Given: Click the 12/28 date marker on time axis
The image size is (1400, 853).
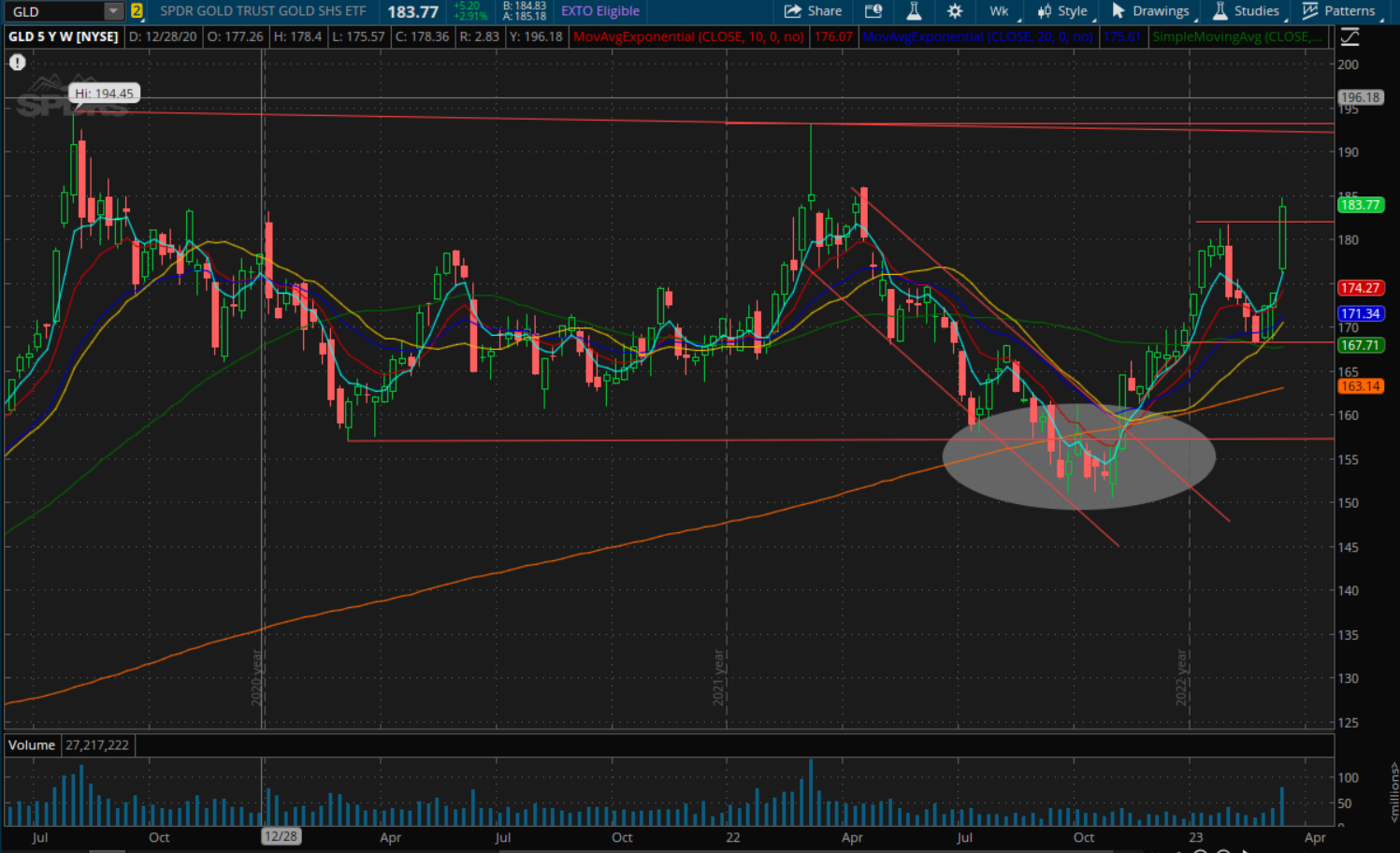Looking at the screenshot, I should pos(281,837).
